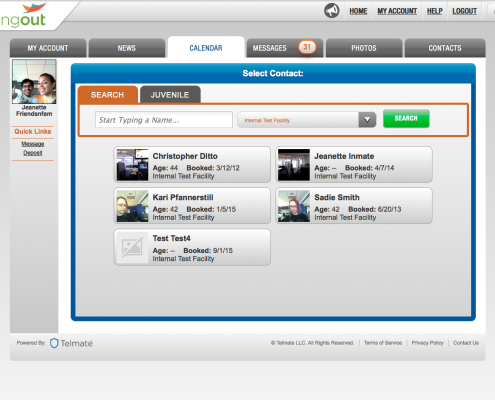The width and height of the screenshot is (495, 400).
Task: Click the green SEARCH button
Action: (x=406, y=118)
